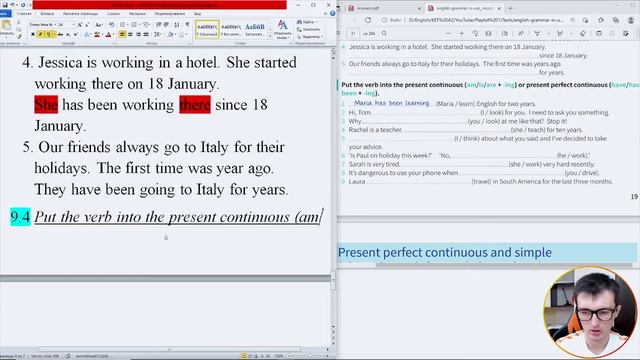640x360 pixels.
Task: Toggle subscript formatting
Action: 68,34
